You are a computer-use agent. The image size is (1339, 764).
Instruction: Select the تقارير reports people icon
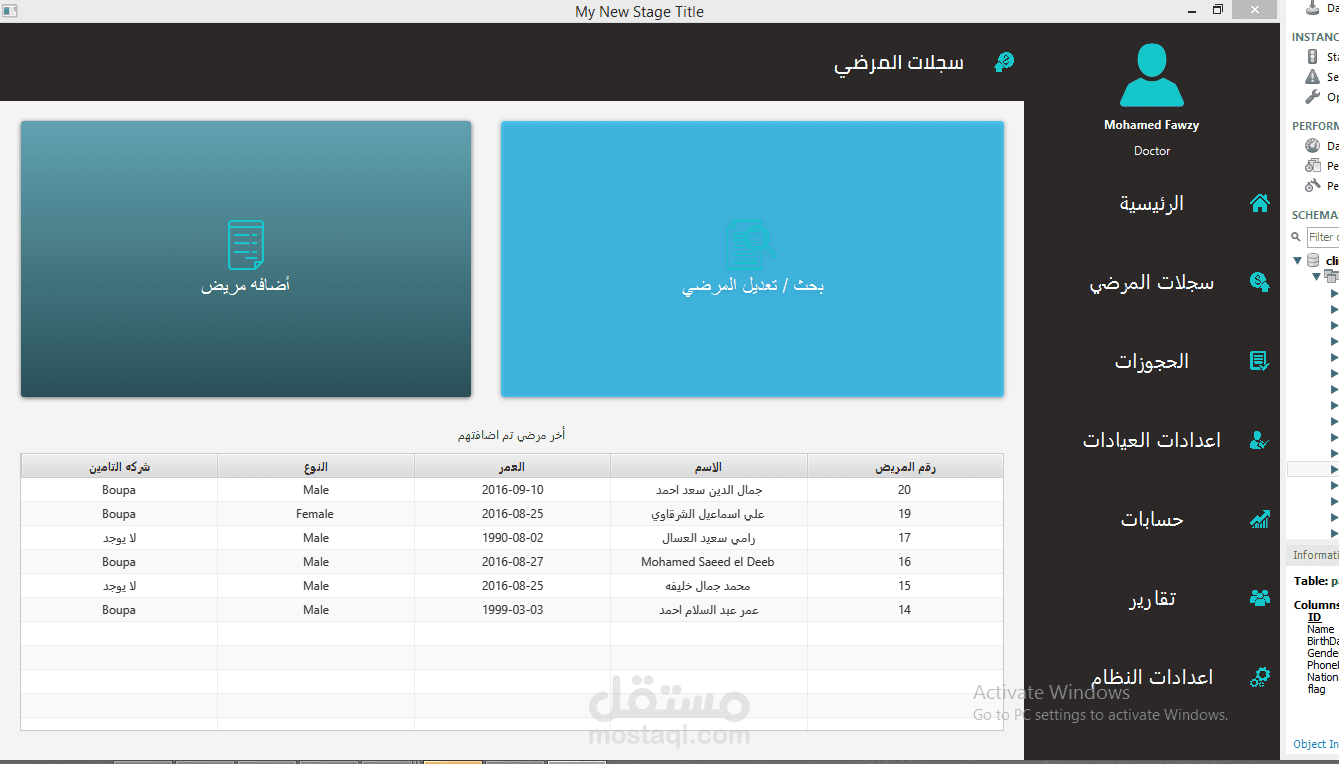tap(1260, 598)
